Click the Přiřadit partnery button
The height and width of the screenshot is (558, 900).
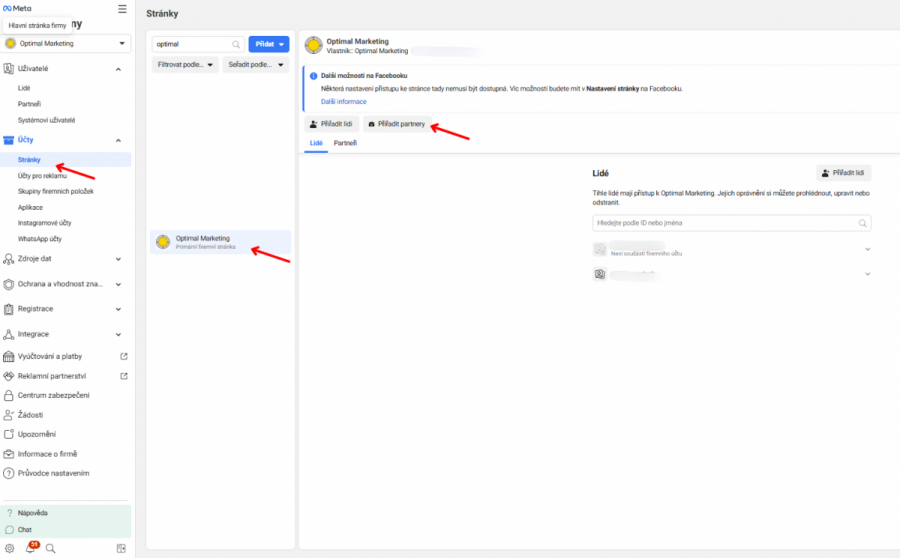click(397, 124)
